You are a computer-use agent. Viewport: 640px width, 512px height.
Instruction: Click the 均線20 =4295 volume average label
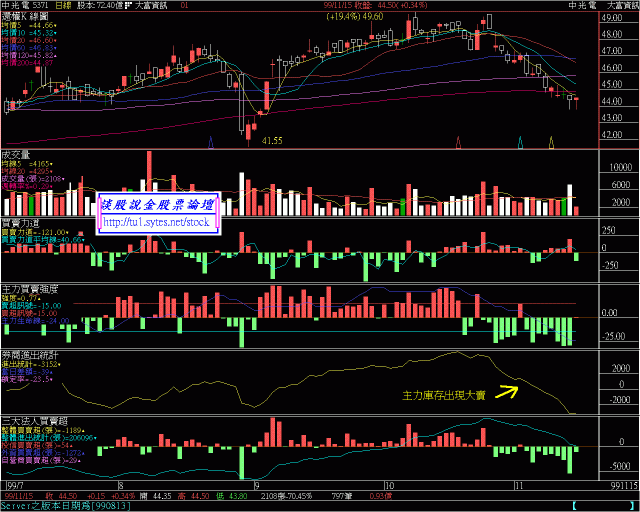[x=27, y=171]
